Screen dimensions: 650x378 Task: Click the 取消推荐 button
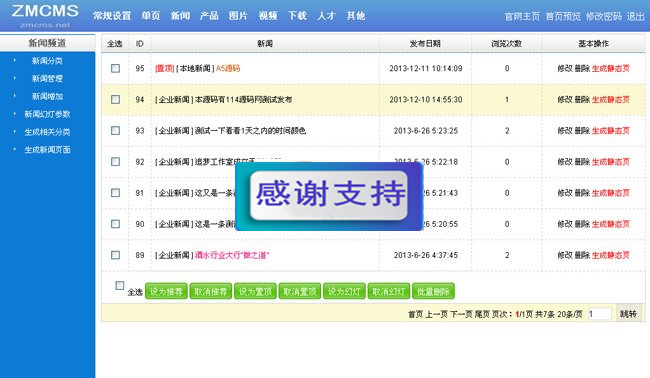211,291
